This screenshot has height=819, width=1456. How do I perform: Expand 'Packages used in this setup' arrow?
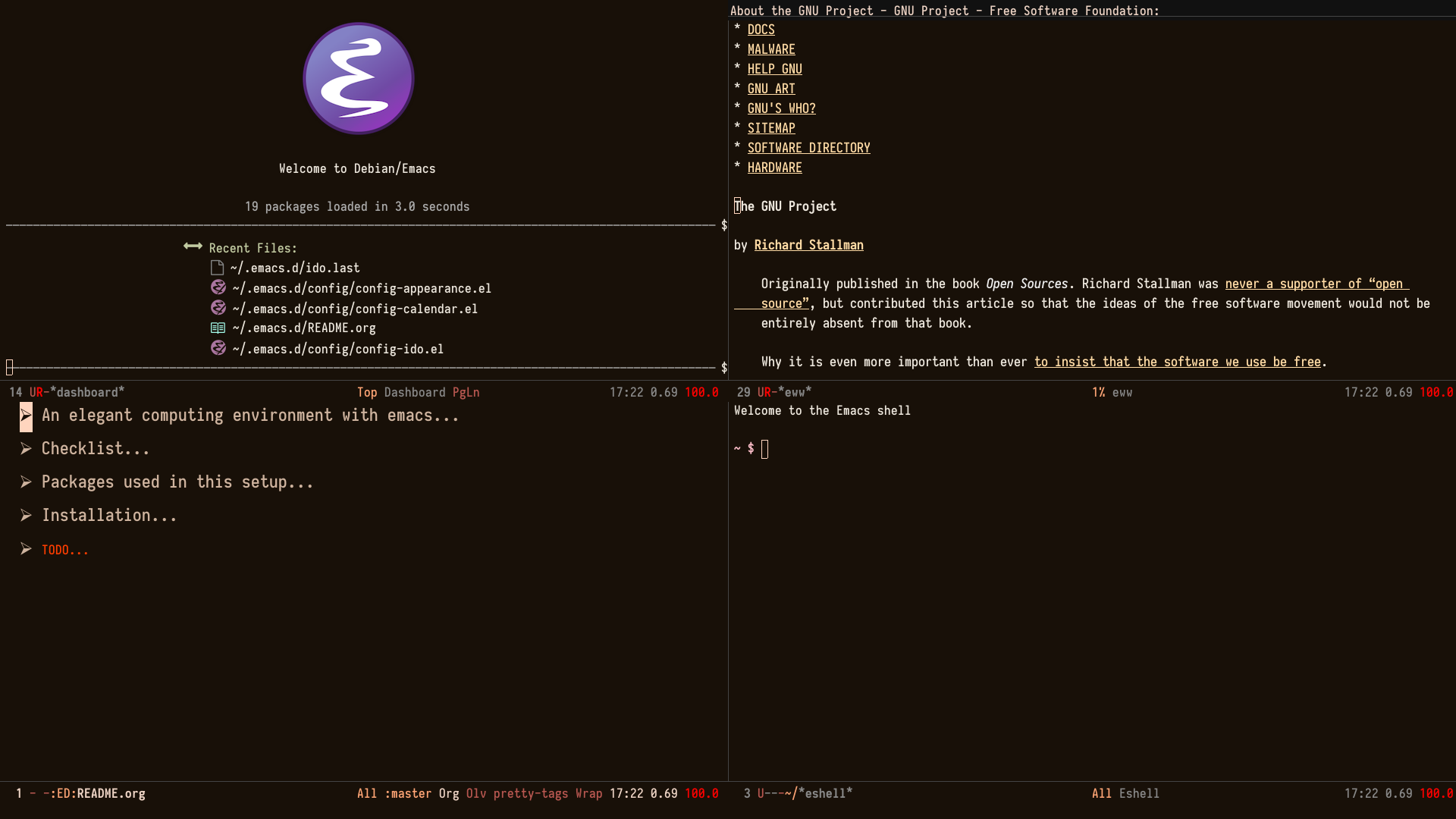click(26, 482)
